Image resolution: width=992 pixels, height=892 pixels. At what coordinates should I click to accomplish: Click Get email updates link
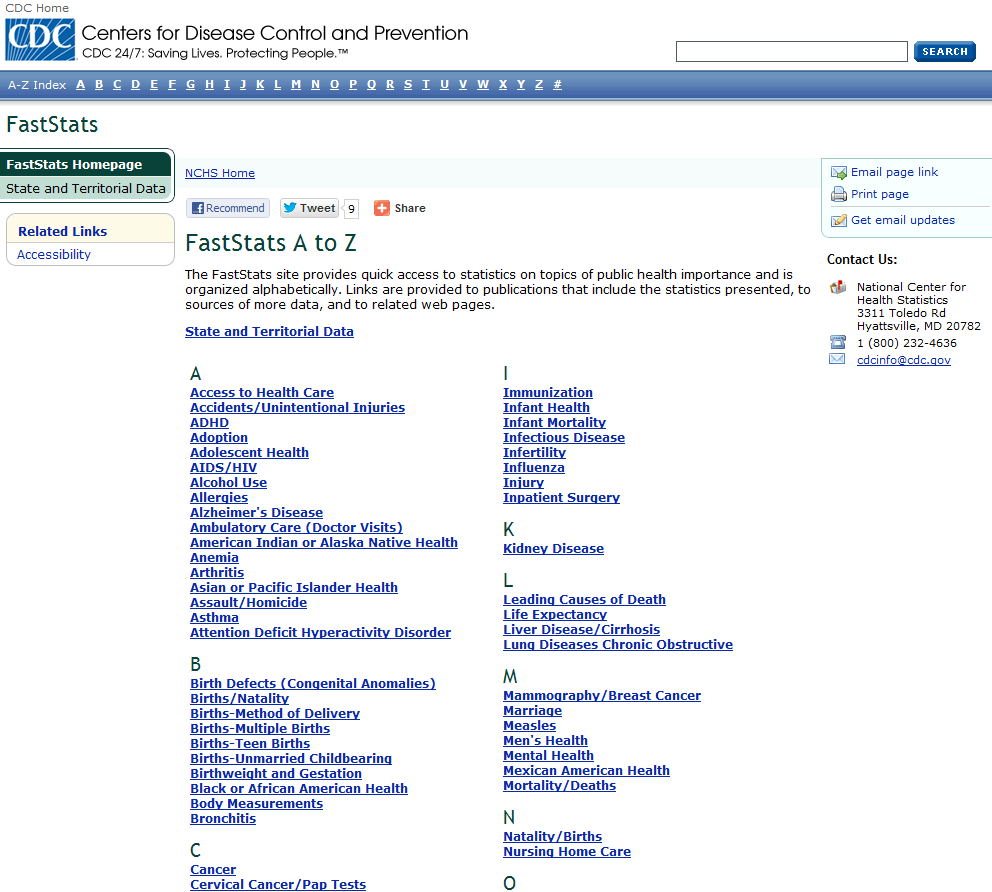point(903,220)
